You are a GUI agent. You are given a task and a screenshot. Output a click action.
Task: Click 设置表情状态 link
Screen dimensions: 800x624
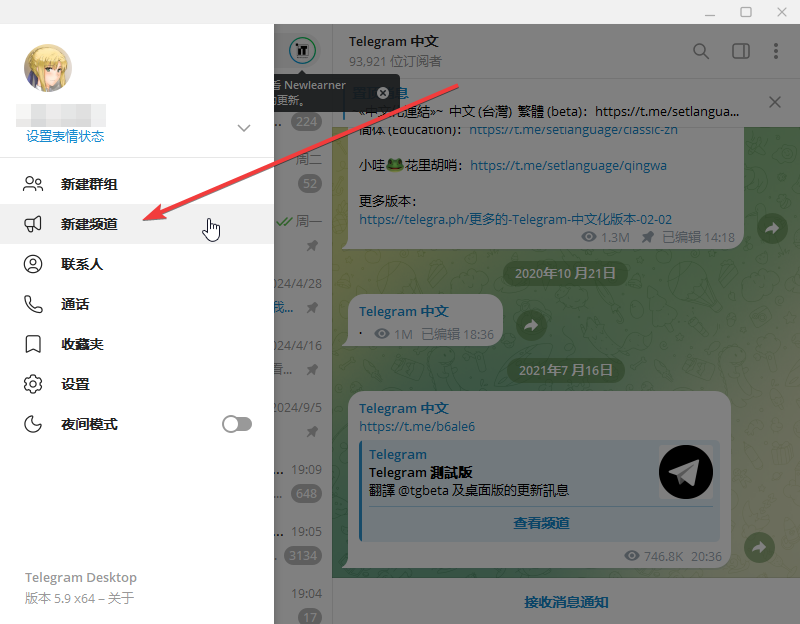click(65, 136)
